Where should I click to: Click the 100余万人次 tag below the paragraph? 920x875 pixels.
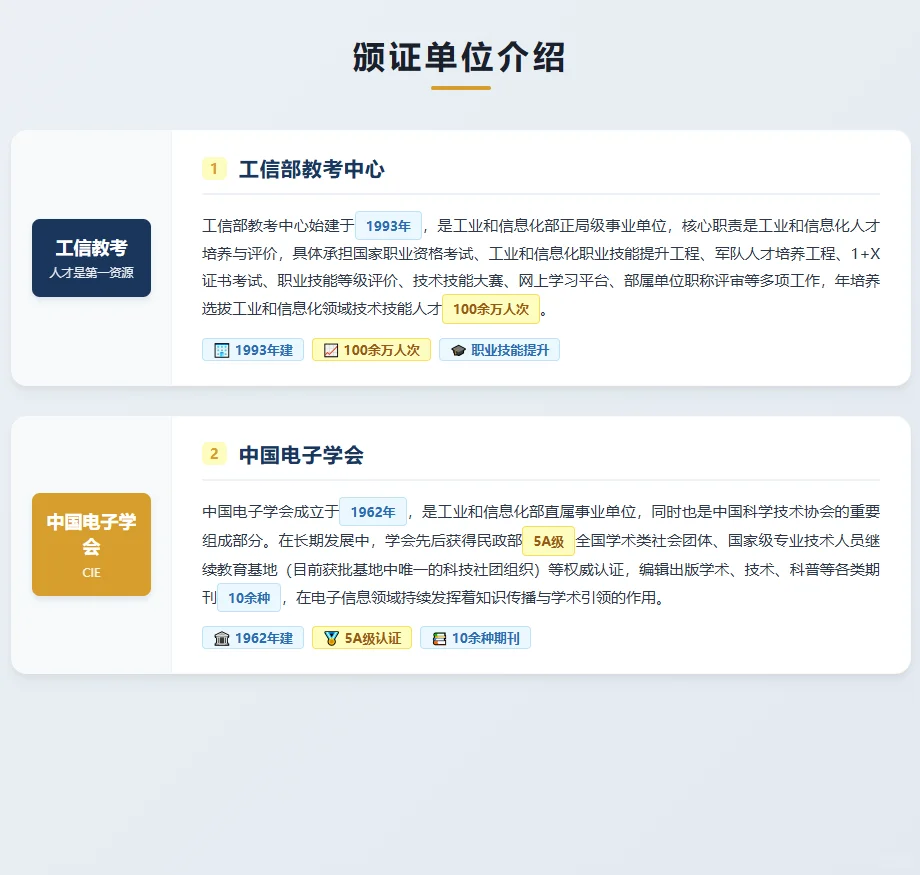(x=371, y=350)
